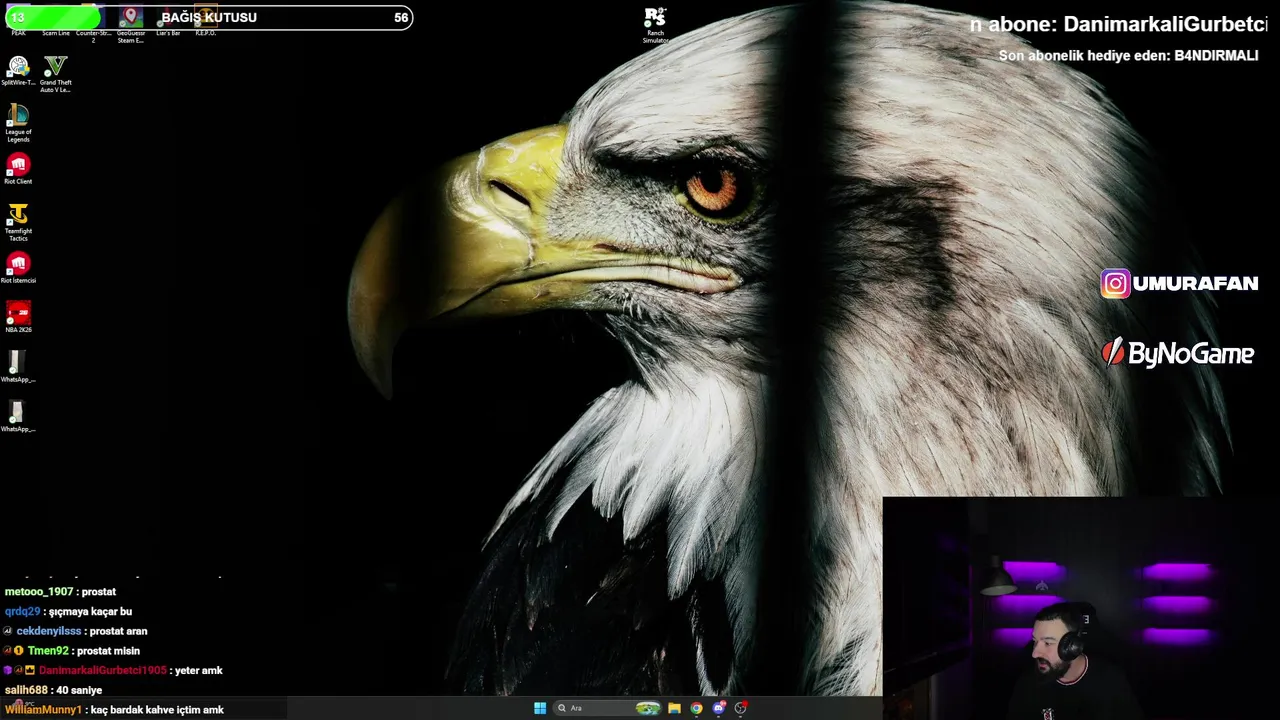The width and height of the screenshot is (1280, 720).
Task: Click the search highlight image in taskbar search
Action: [648, 708]
